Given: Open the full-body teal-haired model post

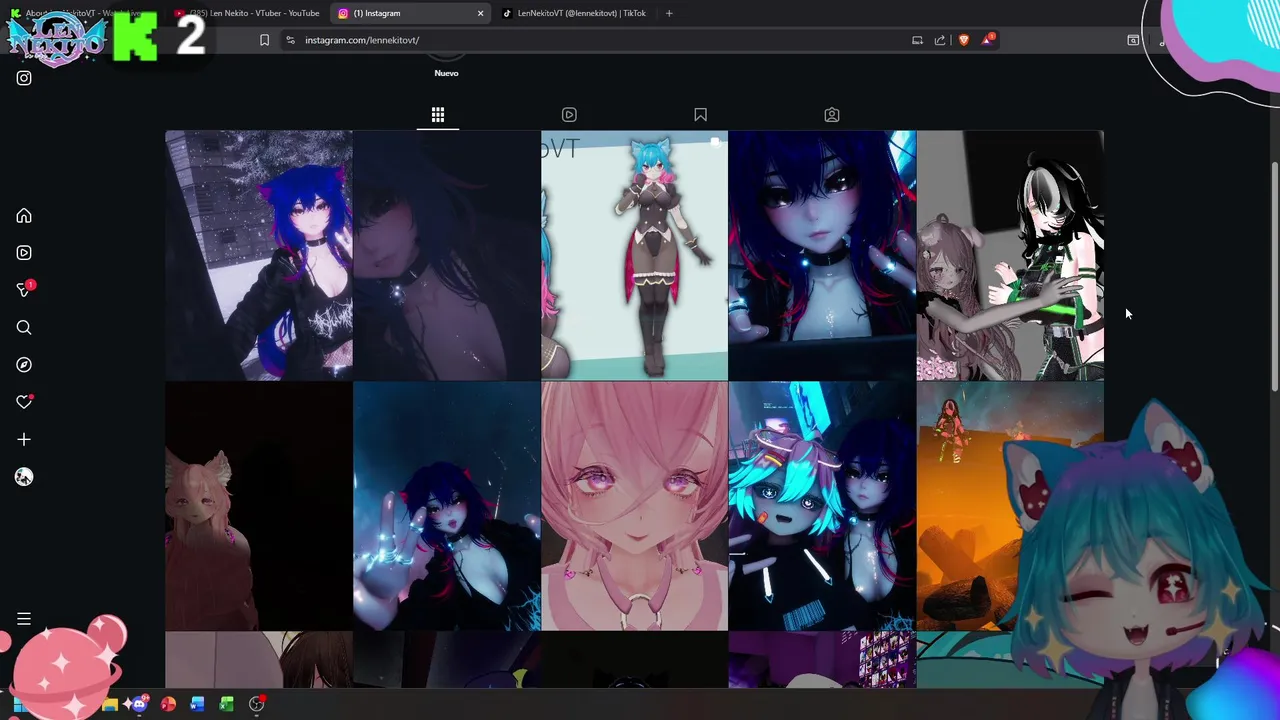Looking at the screenshot, I should tap(634, 255).
